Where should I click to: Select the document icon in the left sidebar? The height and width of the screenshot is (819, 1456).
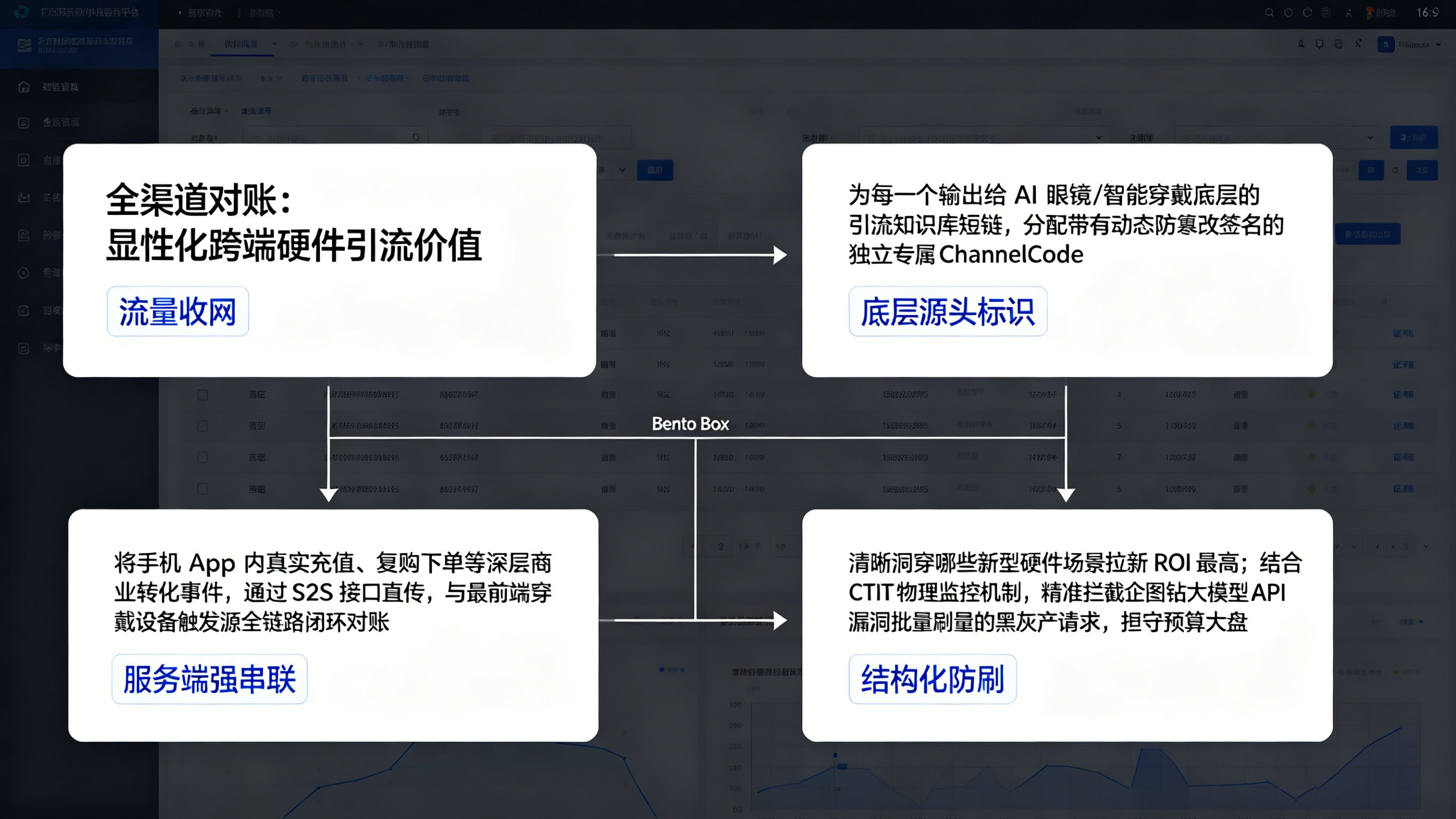[24, 122]
